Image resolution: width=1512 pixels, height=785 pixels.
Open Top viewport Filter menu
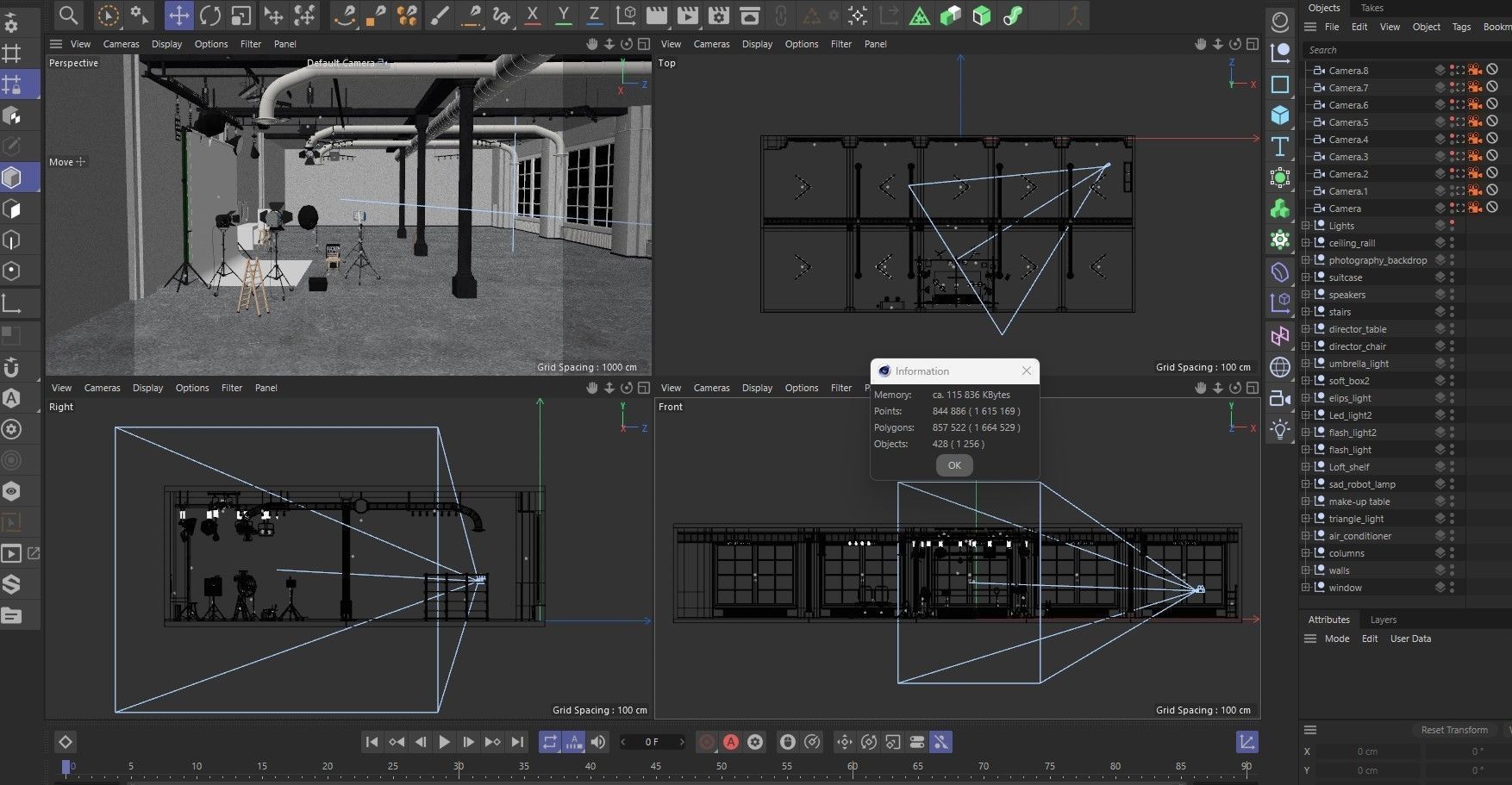coord(840,44)
